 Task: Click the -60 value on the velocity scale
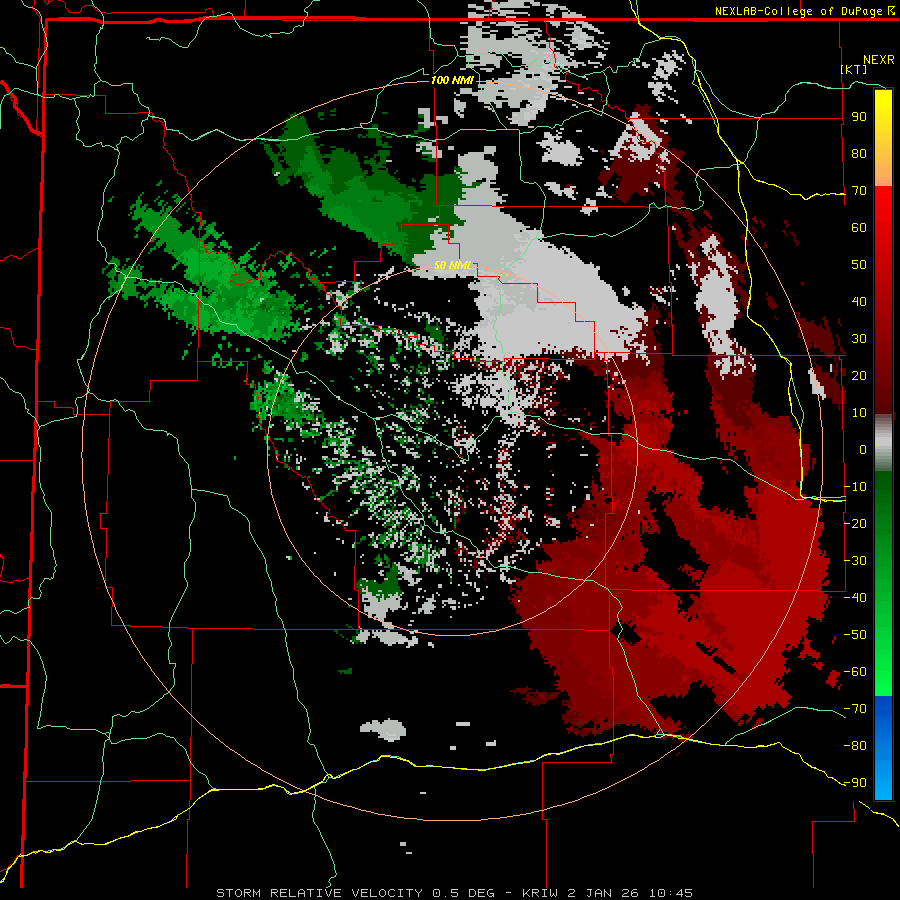(x=855, y=672)
